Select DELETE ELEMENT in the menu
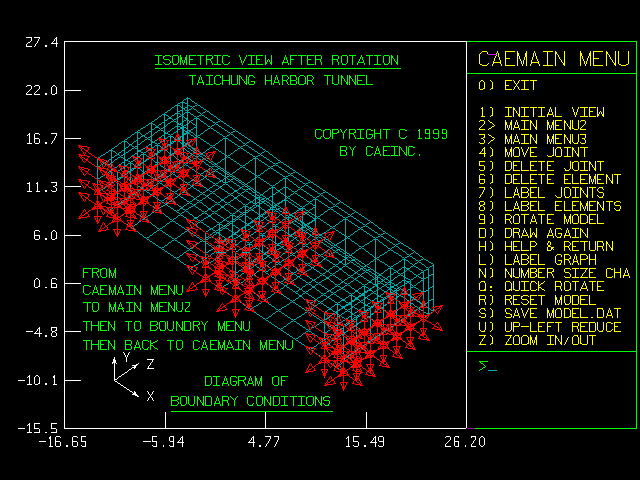 coord(547,179)
